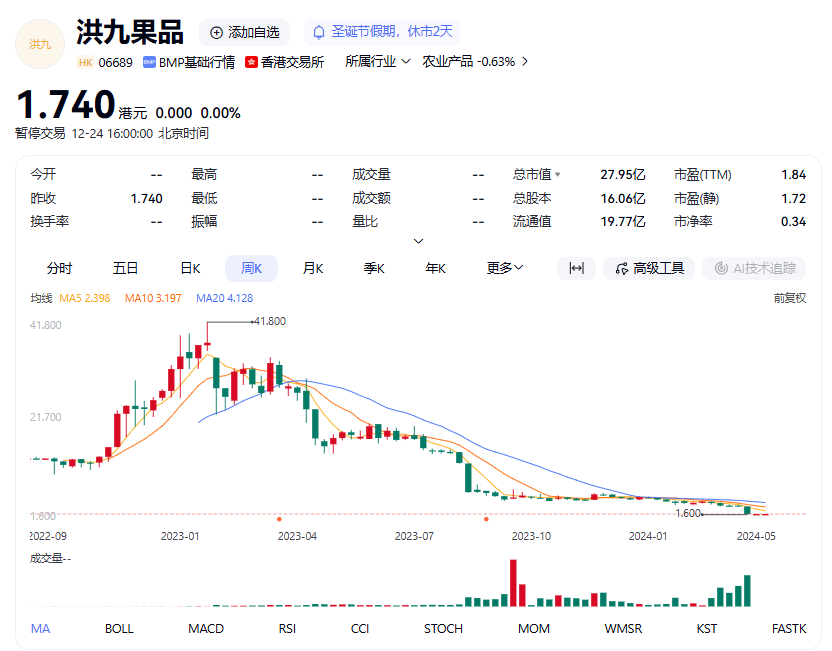
Task: Switch to 季K chart tab
Action: click(x=374, y=268)
